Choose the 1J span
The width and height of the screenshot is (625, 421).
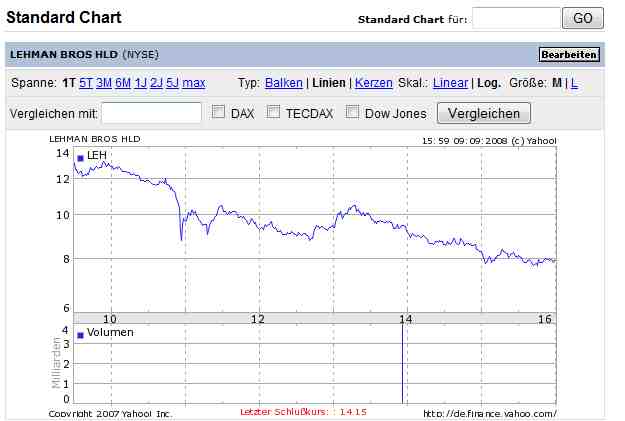pos(141,83)
